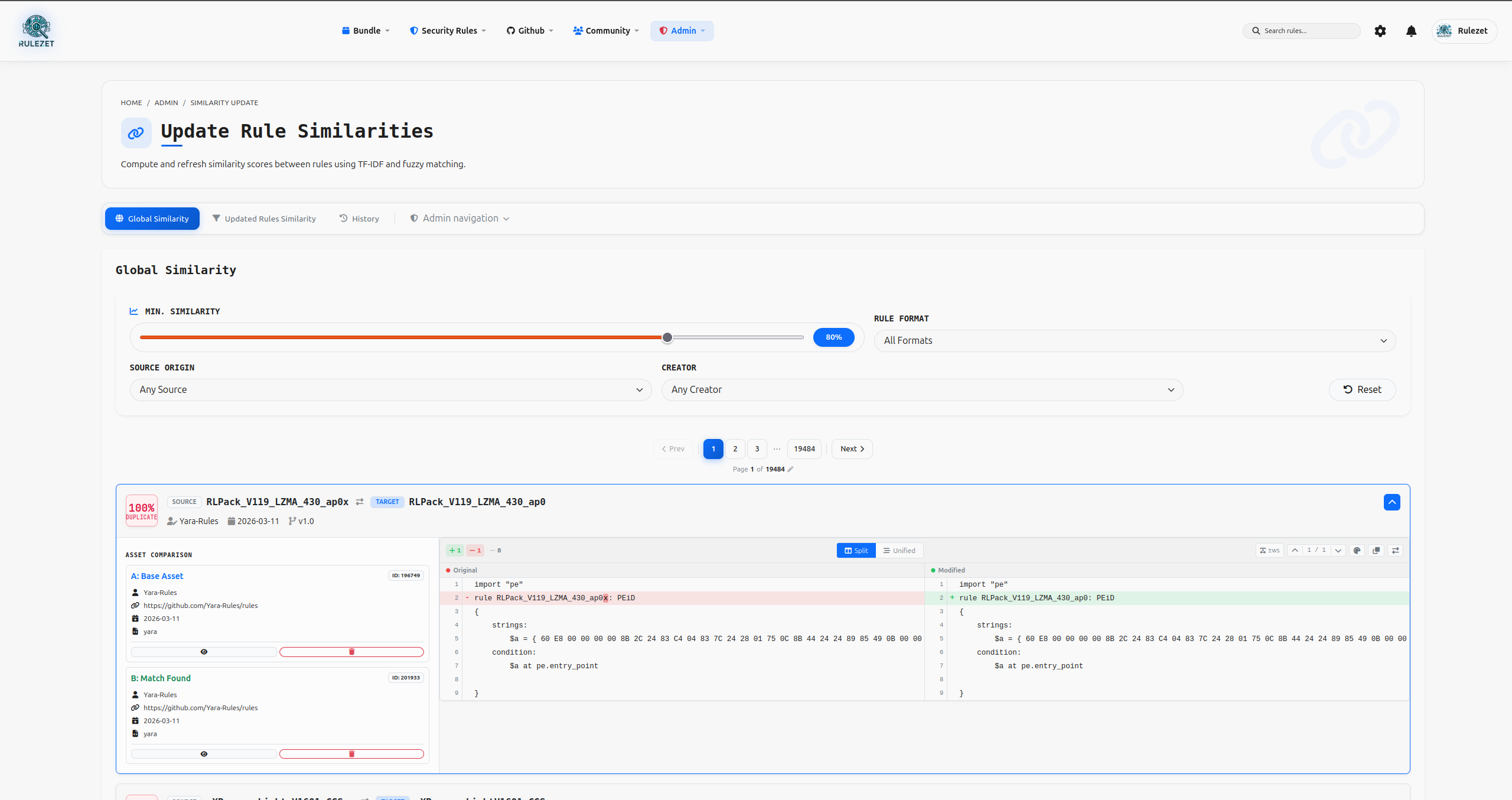This screenshot has height=800, width=1512.
Task: Click the 80% similarity value badge
Action: point(833,337)
